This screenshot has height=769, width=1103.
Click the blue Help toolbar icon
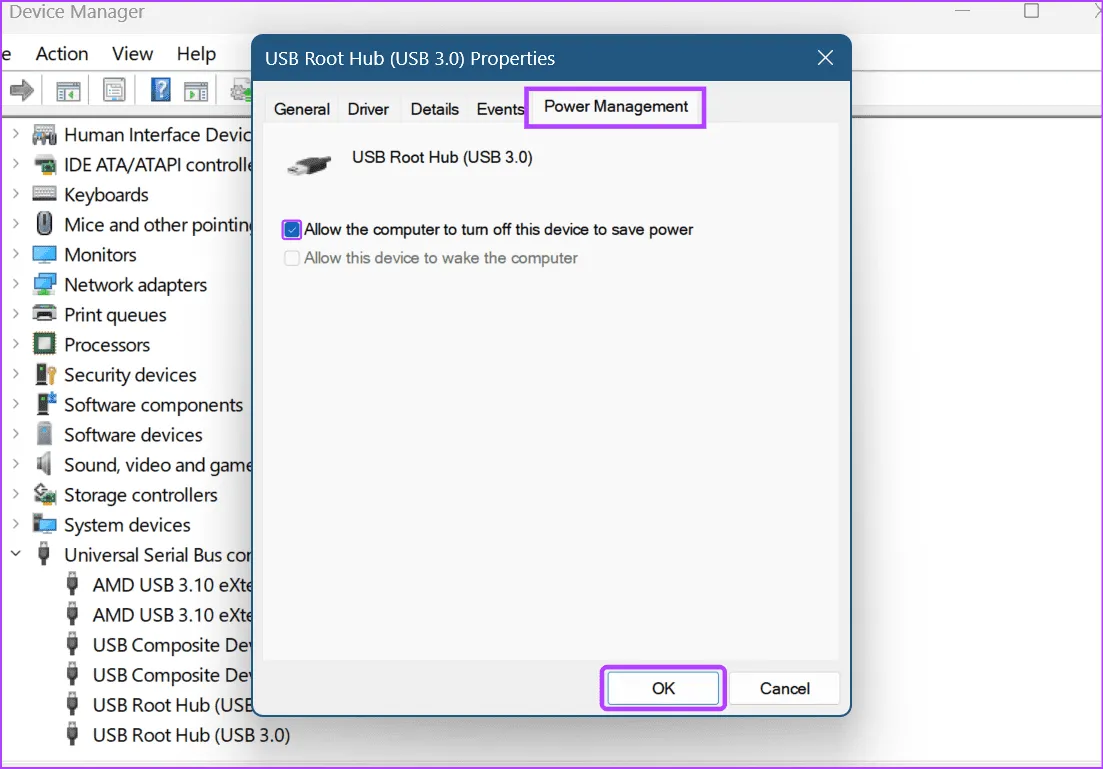pos(160,91)
